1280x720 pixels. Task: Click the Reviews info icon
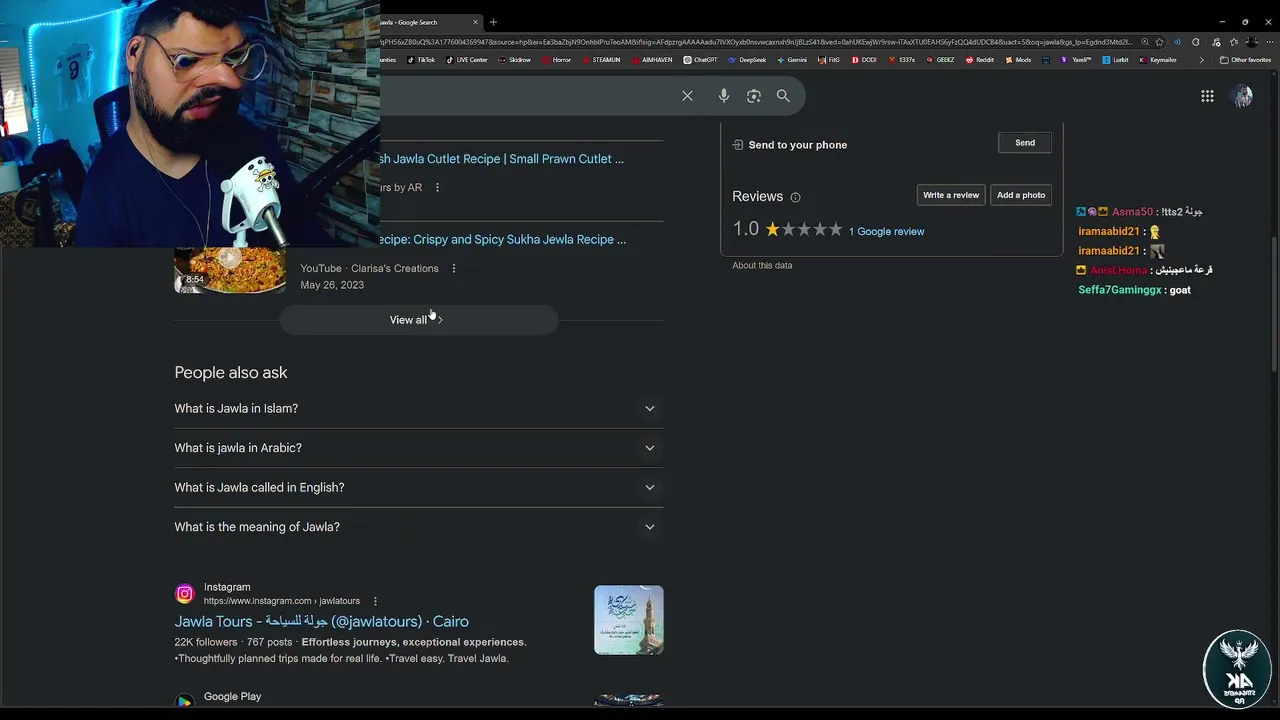point(795,197)
